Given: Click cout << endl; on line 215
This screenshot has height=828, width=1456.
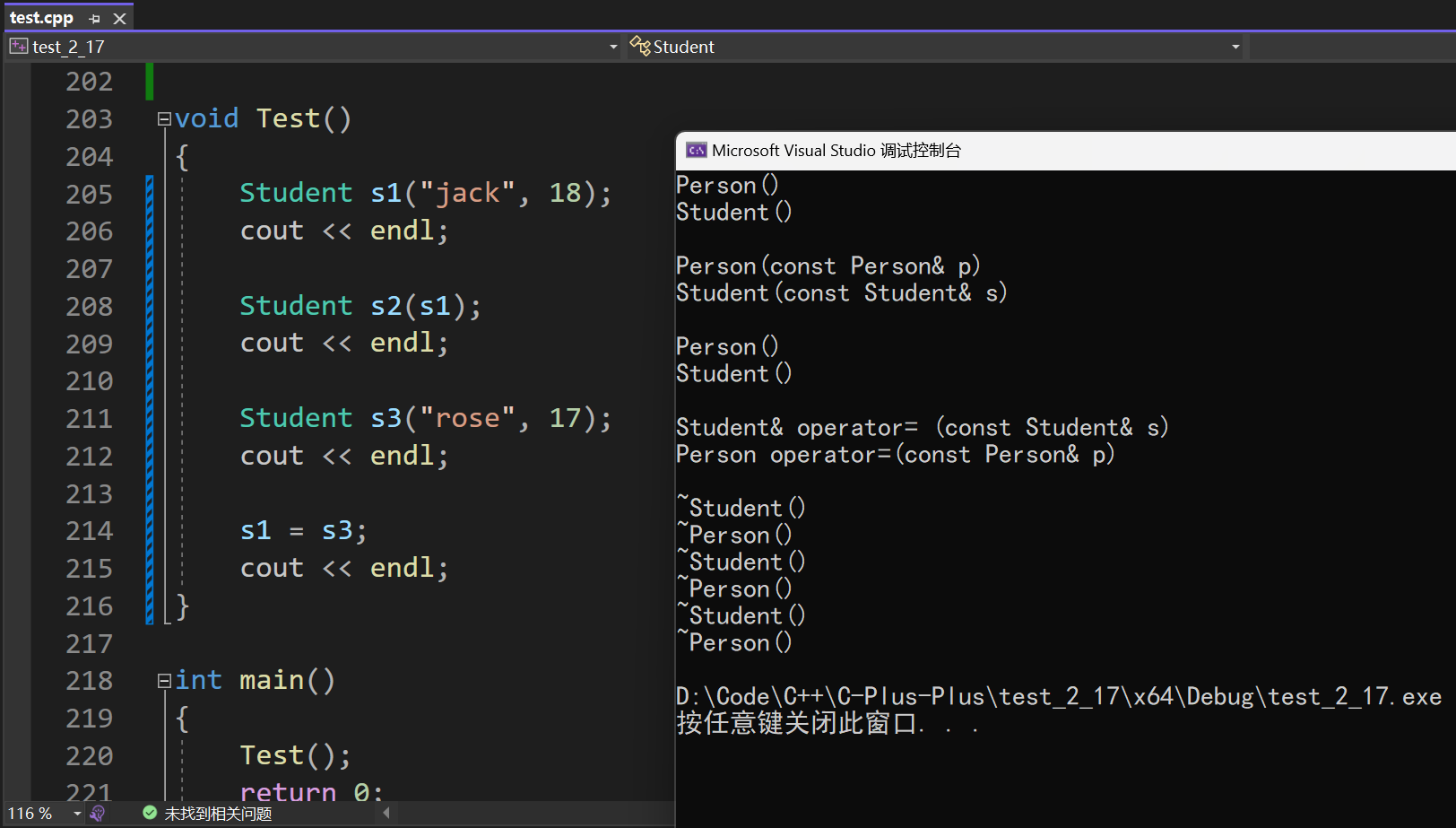Looking at the screenshot, I should pos(344,568).
